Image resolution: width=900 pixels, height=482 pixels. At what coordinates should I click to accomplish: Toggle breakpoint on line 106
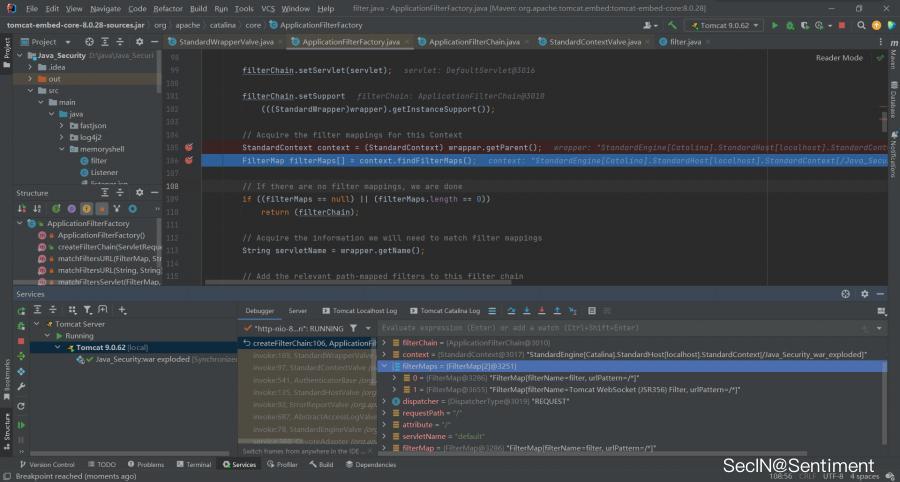click(189, 160)
